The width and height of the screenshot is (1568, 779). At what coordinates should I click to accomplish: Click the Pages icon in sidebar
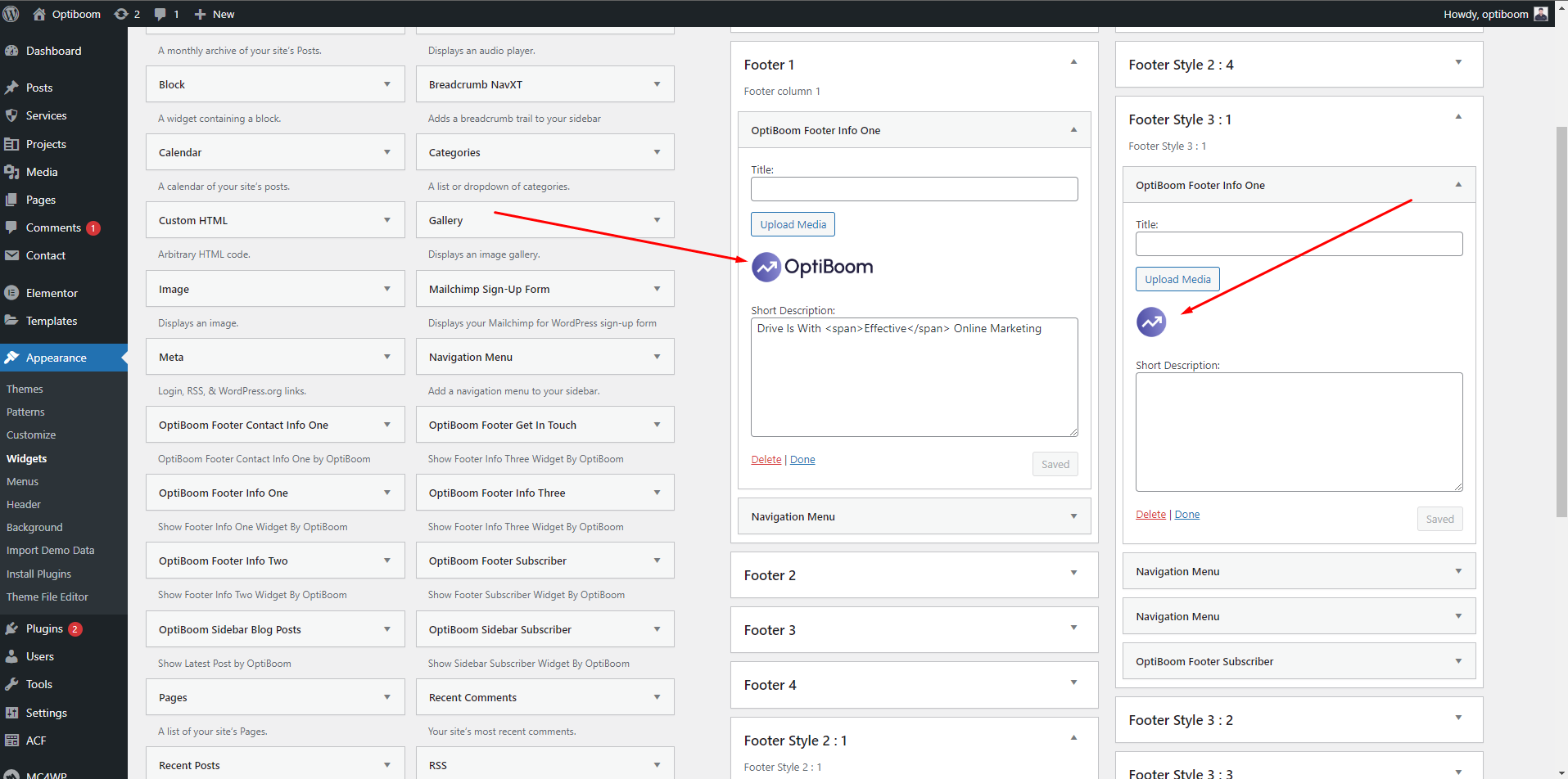(11, 200)
